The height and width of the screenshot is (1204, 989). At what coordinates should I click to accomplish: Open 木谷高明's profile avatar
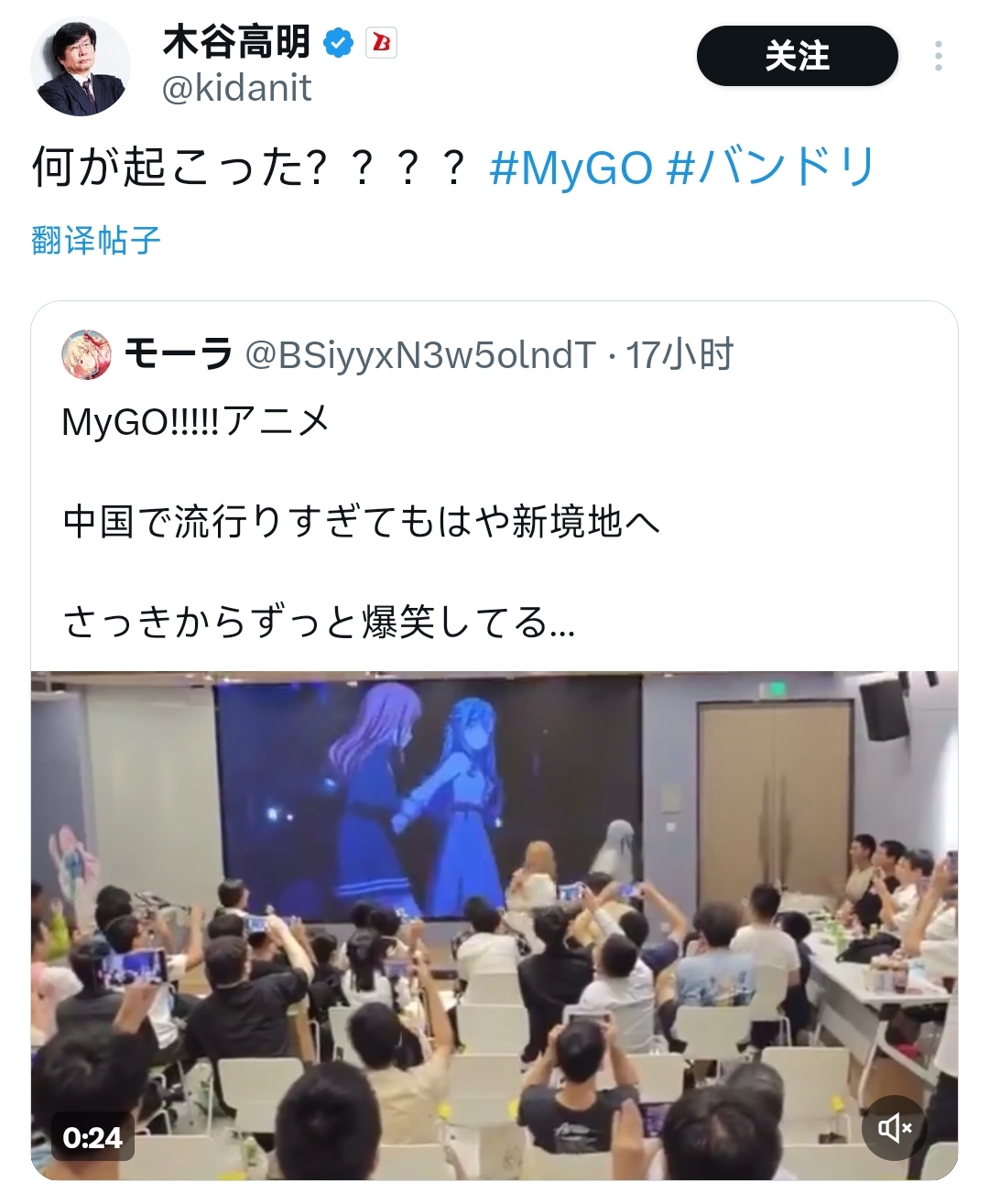click(81, 66)
